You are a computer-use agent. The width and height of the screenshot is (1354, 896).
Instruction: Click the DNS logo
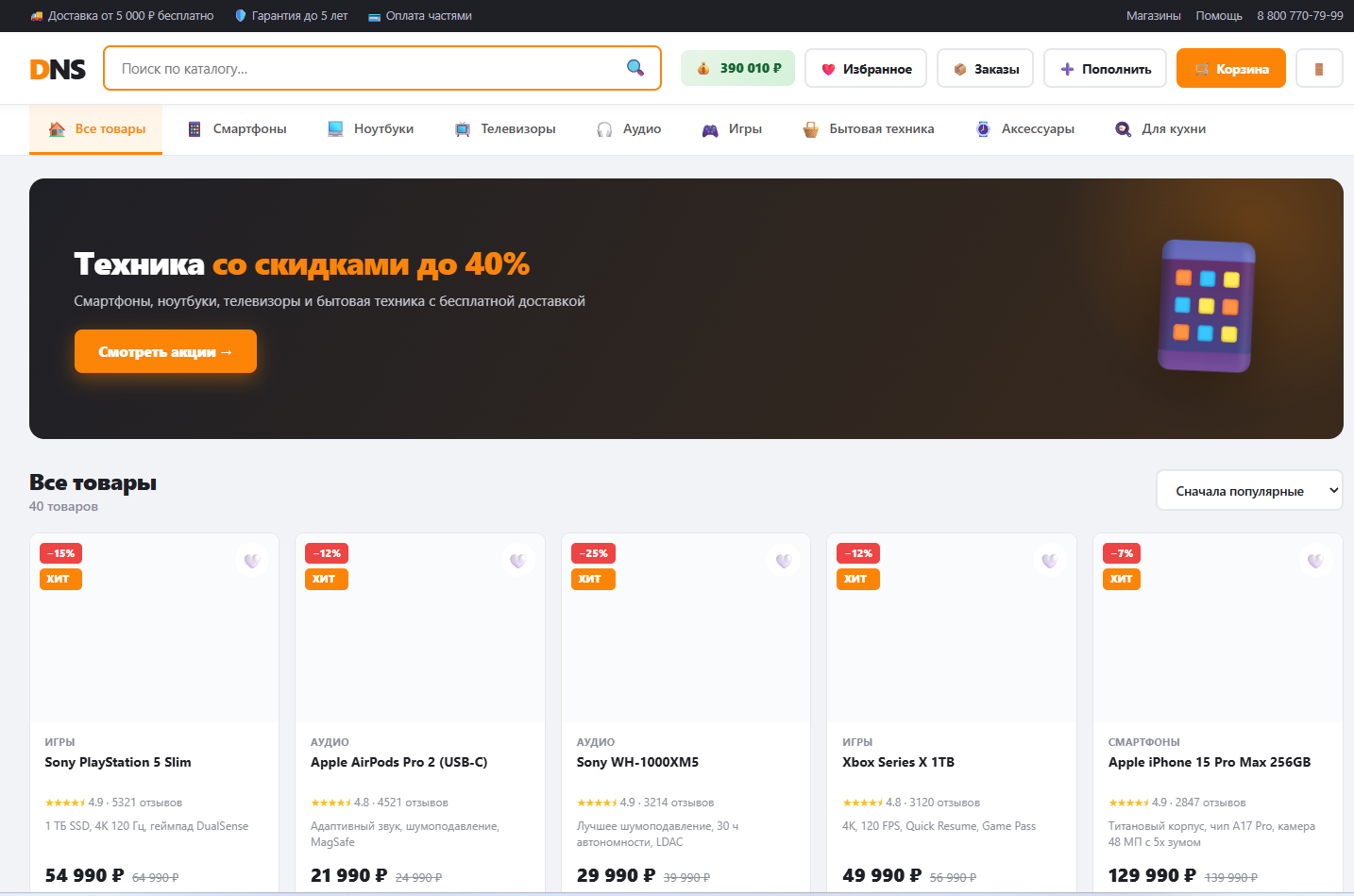(x=58, y=69)
